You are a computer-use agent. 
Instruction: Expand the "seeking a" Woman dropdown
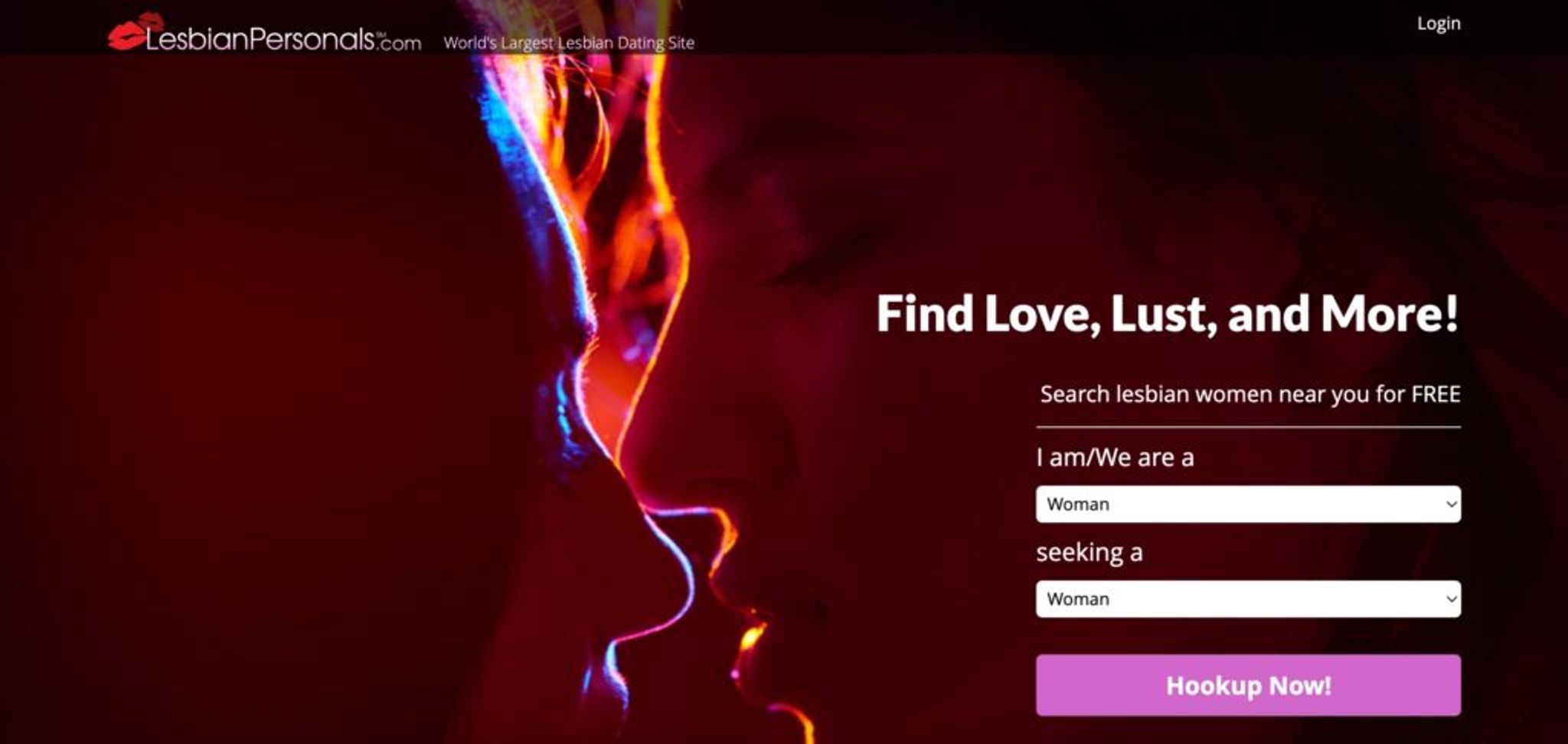(1248, 599)
